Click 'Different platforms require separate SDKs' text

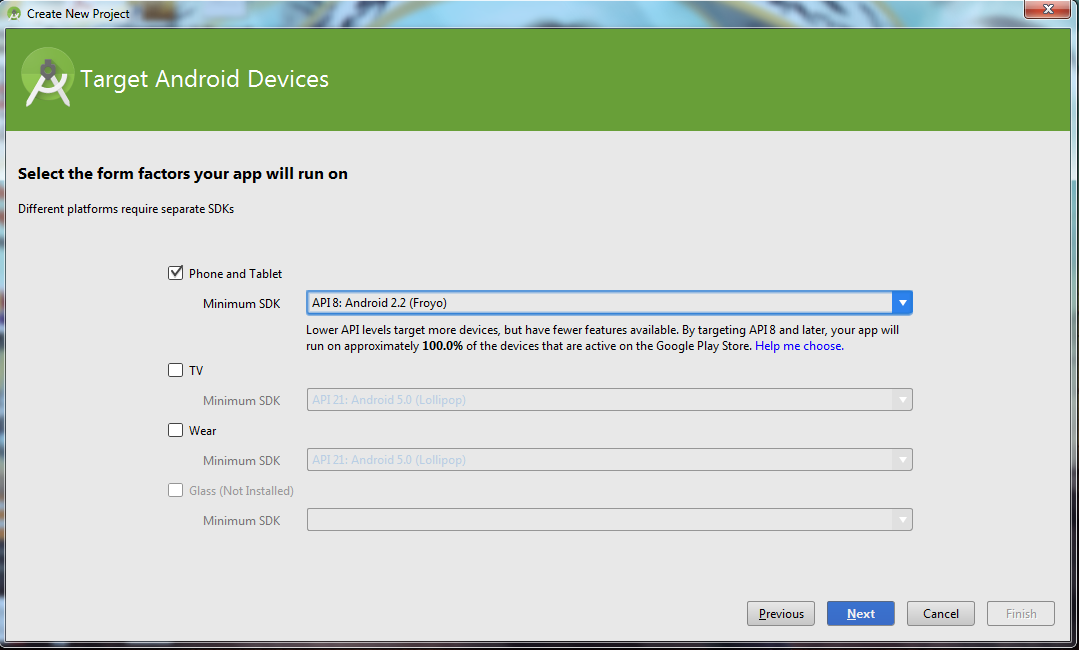126,209
